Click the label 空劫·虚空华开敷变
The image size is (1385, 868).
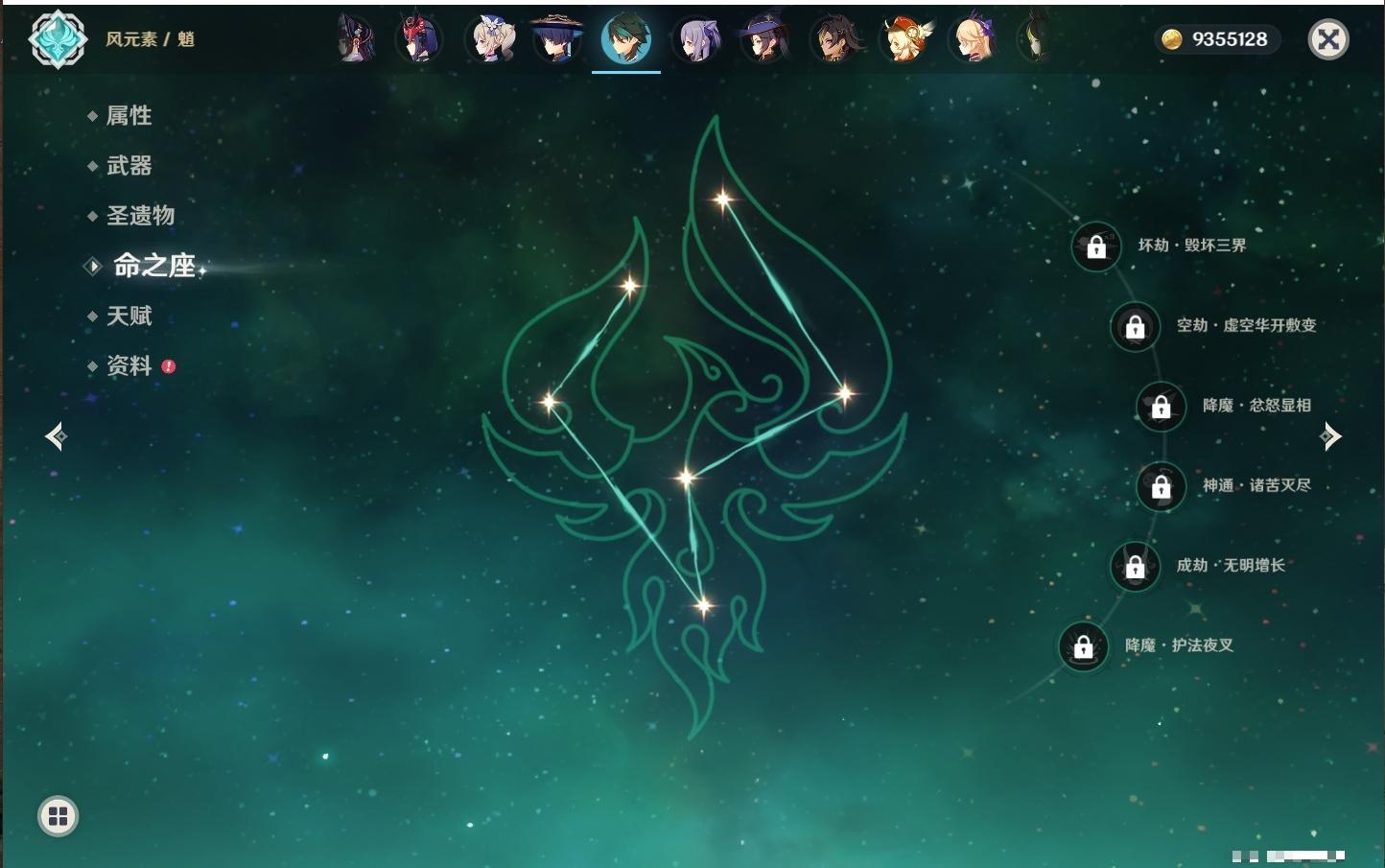1247,325
